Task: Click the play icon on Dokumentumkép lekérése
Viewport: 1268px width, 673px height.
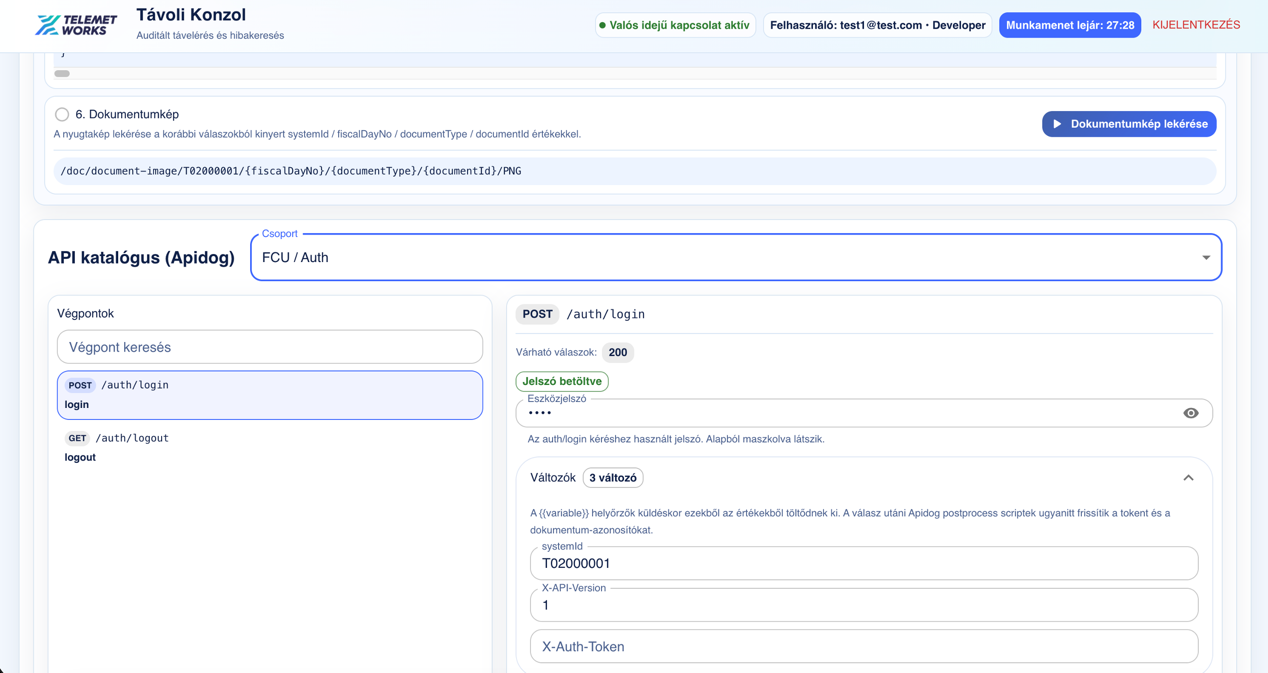Action: 1057,124
